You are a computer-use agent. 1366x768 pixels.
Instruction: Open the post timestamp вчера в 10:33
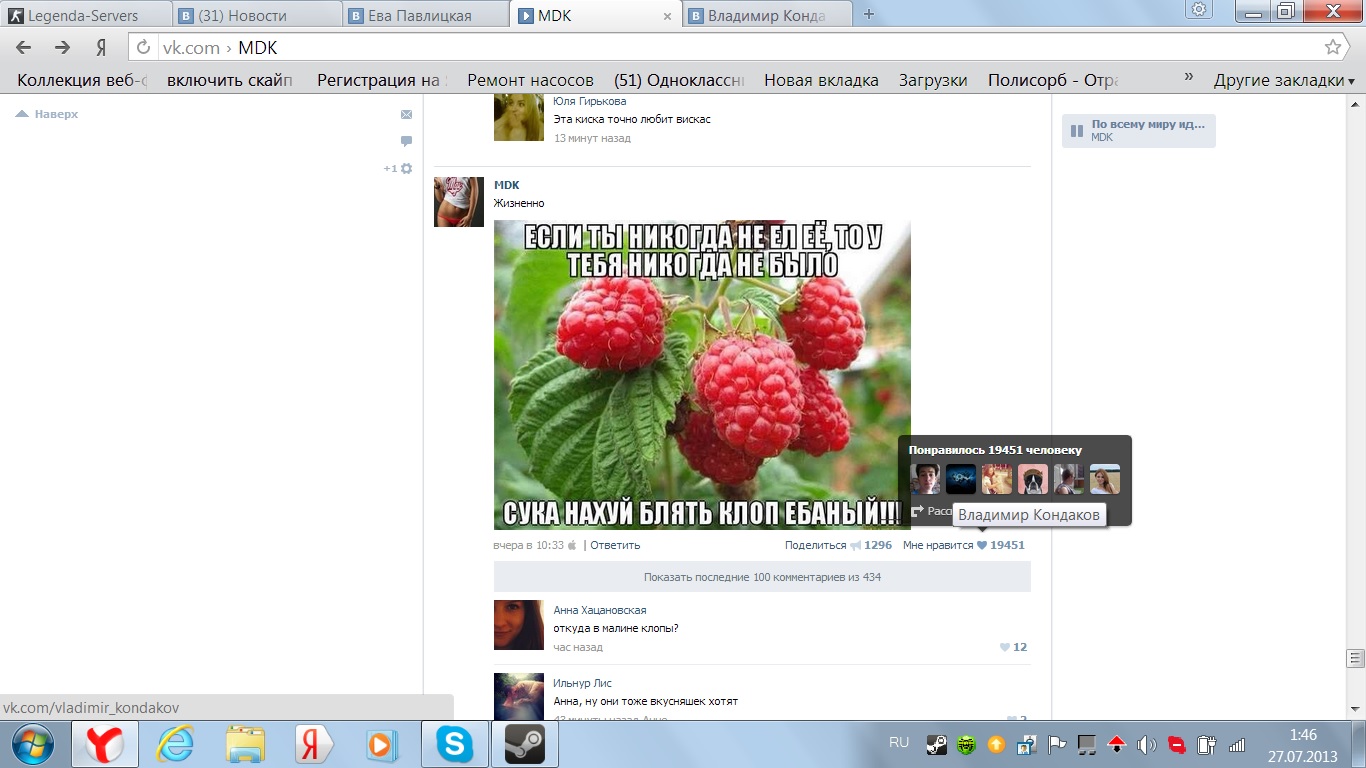coord(528,545)
